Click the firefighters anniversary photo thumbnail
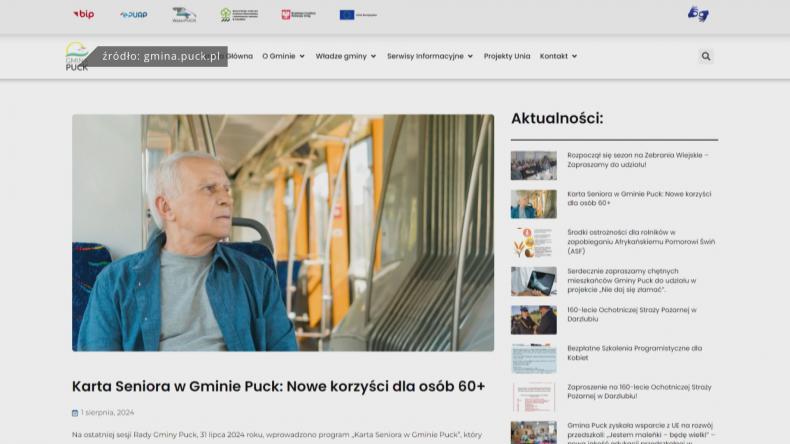The height and width of the screenshot is (444, 790). [534, 320]
